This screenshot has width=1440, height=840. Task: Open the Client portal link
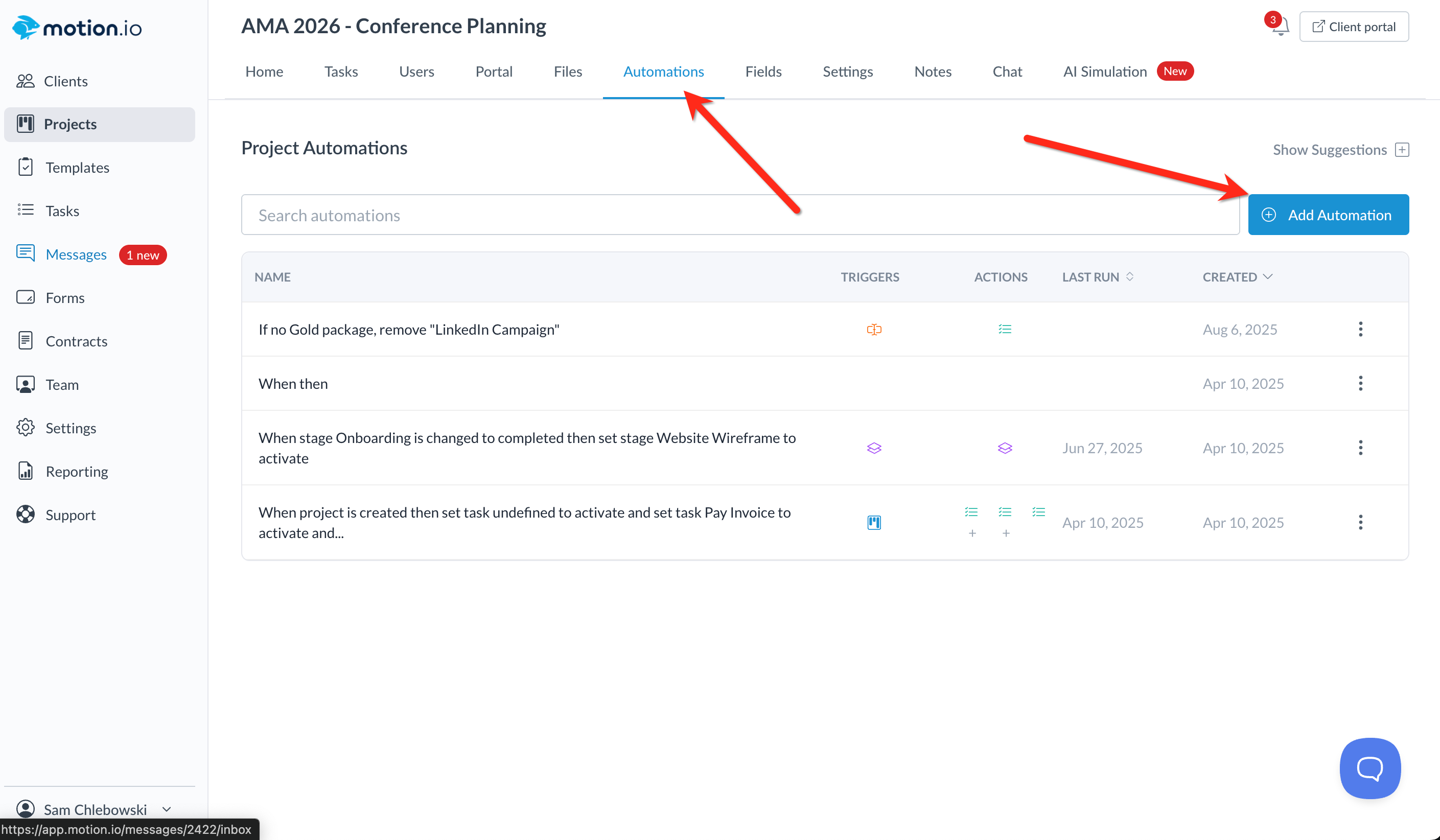1353,27
